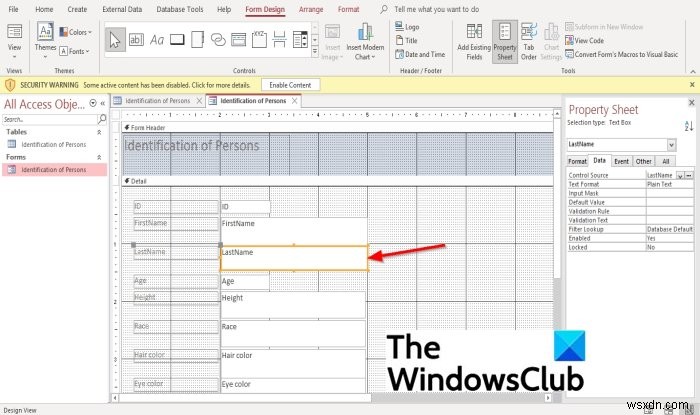Open the Colors theme dropdown
700x415 pixels.
coord(75,32)
